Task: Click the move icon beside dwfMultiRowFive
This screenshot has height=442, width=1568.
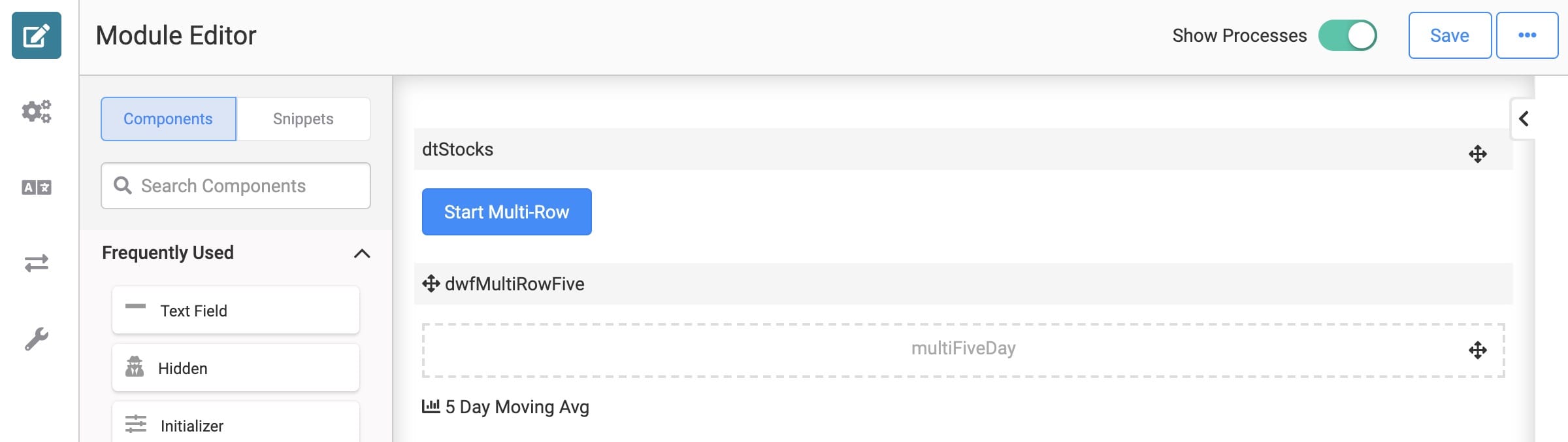Action: pos(431,284)
